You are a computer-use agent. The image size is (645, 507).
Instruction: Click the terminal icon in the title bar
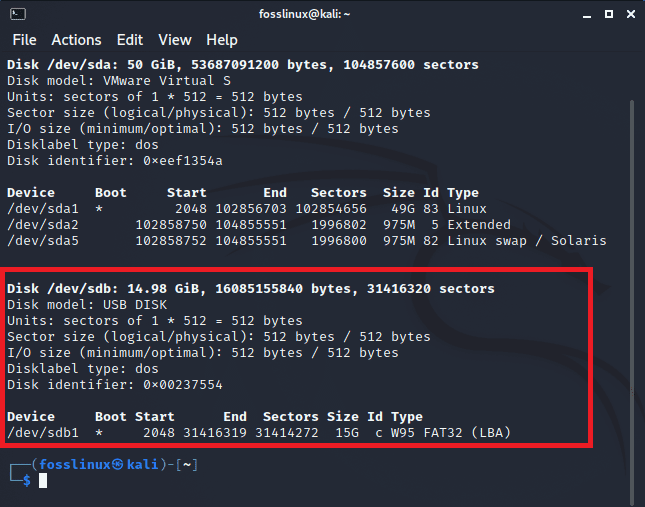point(18,14)
